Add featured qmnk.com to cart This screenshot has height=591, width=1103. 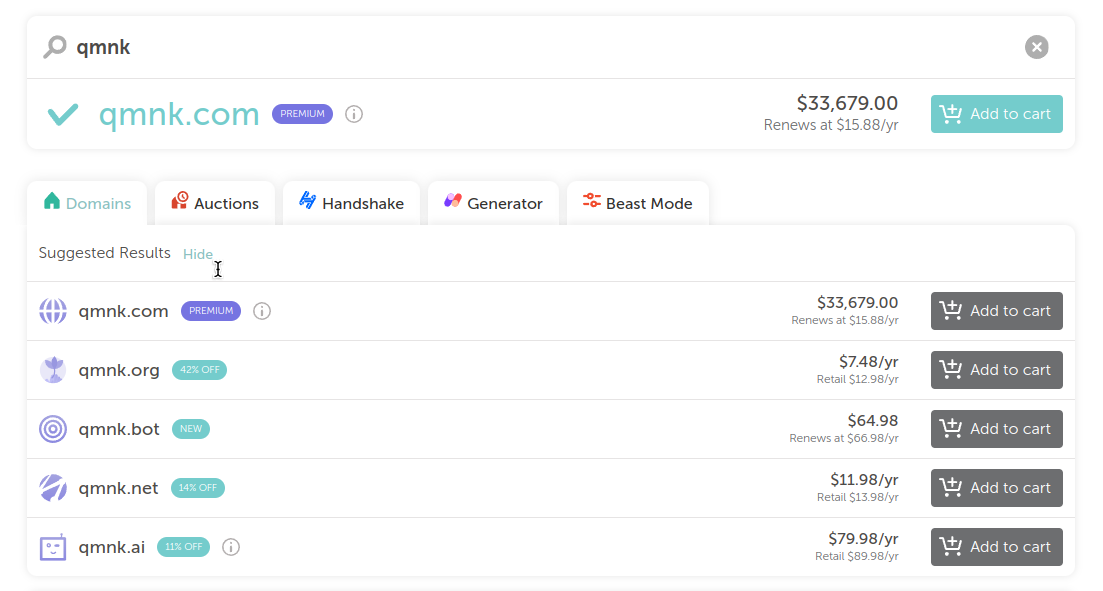(x=996, y=114)
